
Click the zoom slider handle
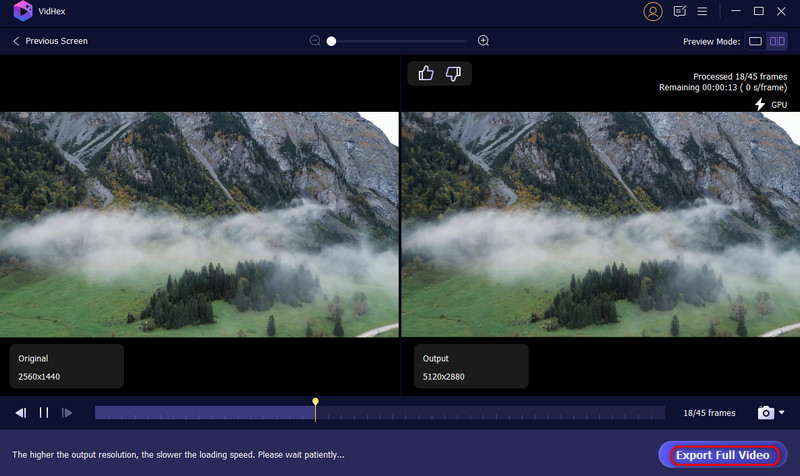tap(331, 41)
